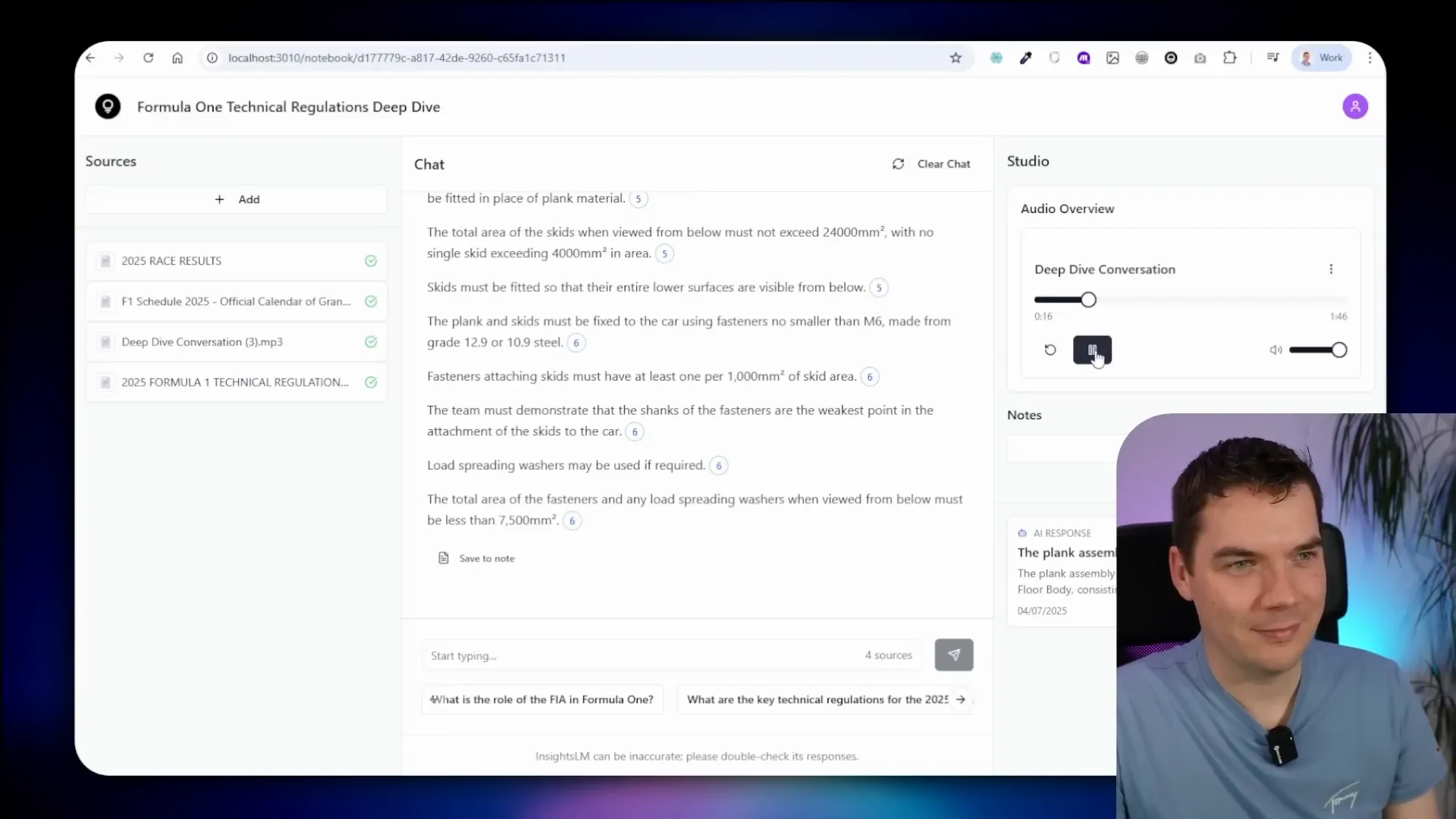The height and width of the screenshot is (819, 1456).
Task: Click the green check beside 2025 RACE RESULTS
Action: [x=371, y=261]
